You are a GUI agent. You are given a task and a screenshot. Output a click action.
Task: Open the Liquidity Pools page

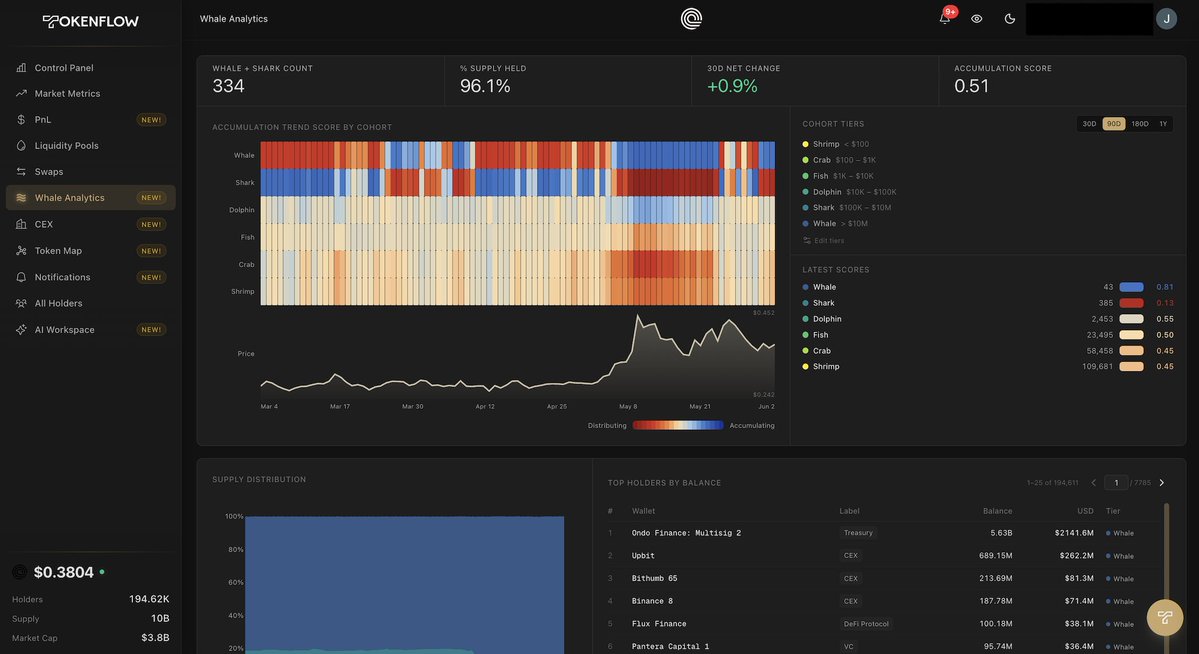[90, 145]
